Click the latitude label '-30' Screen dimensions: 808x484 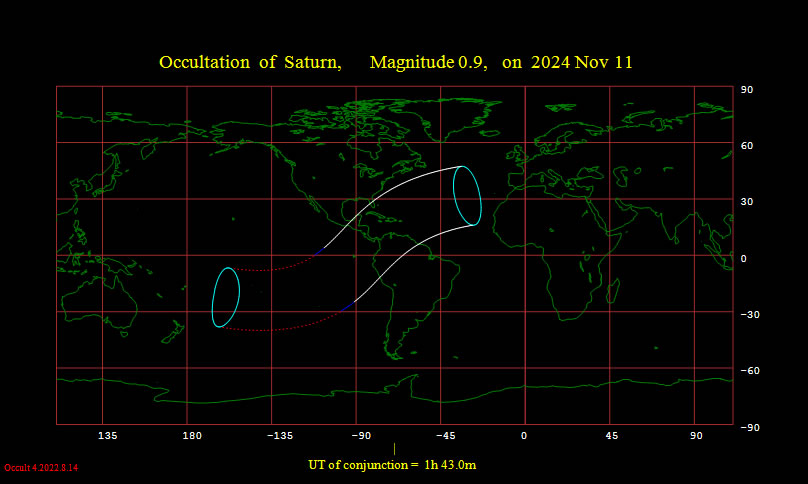pyautogui.click(x=750, y=314)
